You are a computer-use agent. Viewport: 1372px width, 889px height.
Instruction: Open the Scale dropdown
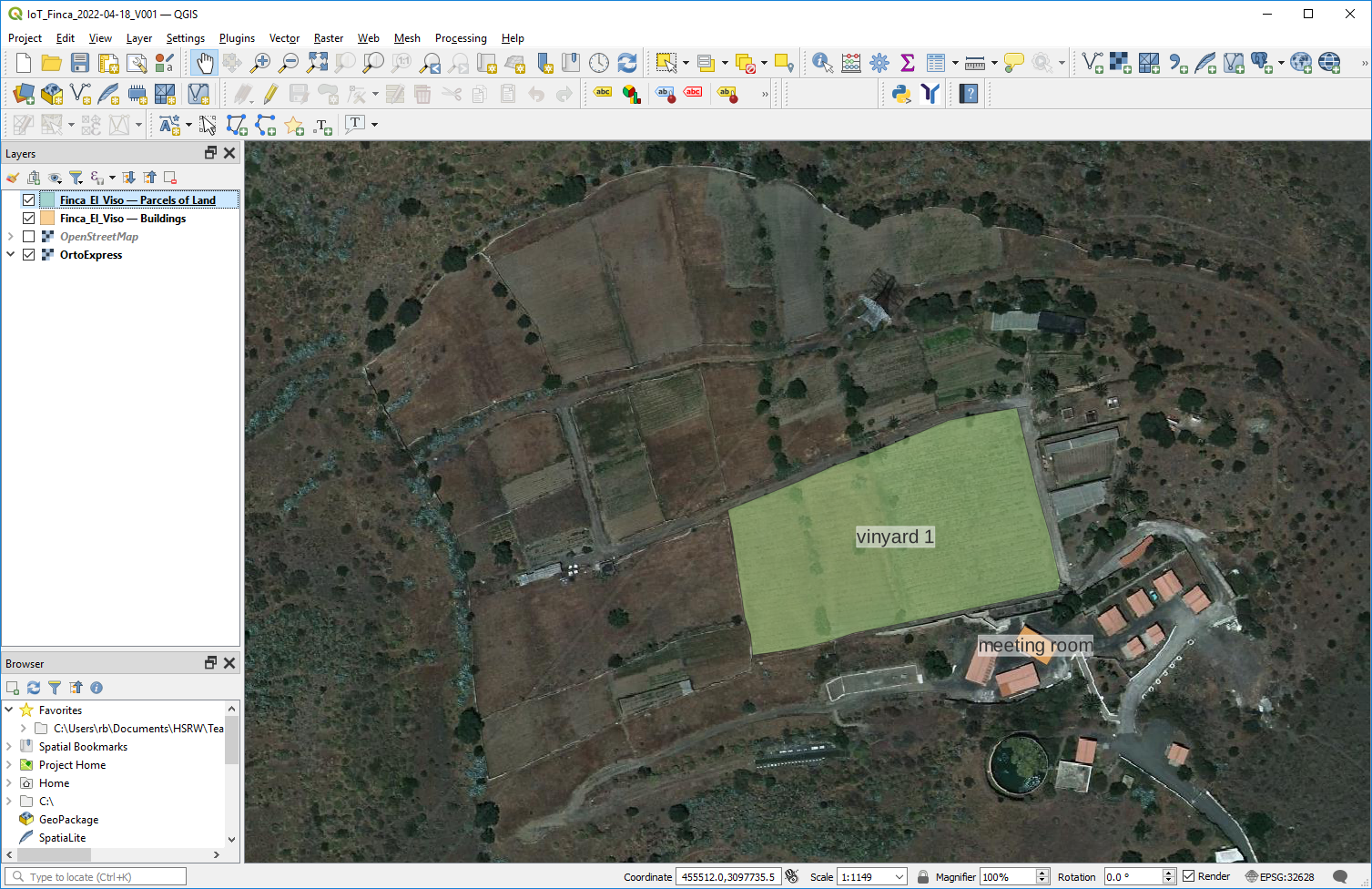pos(899,877)
